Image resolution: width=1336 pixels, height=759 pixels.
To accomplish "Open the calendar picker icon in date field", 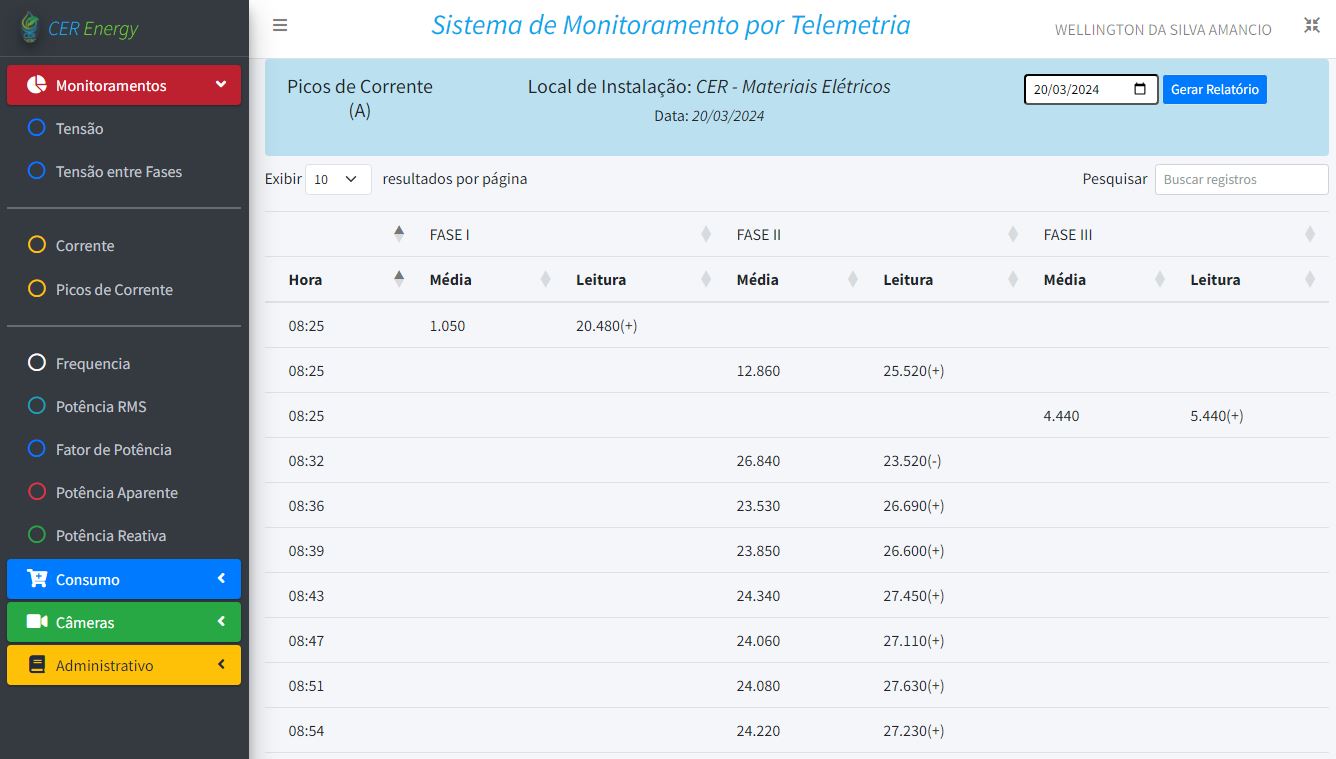I will [x=1140, y=89].
